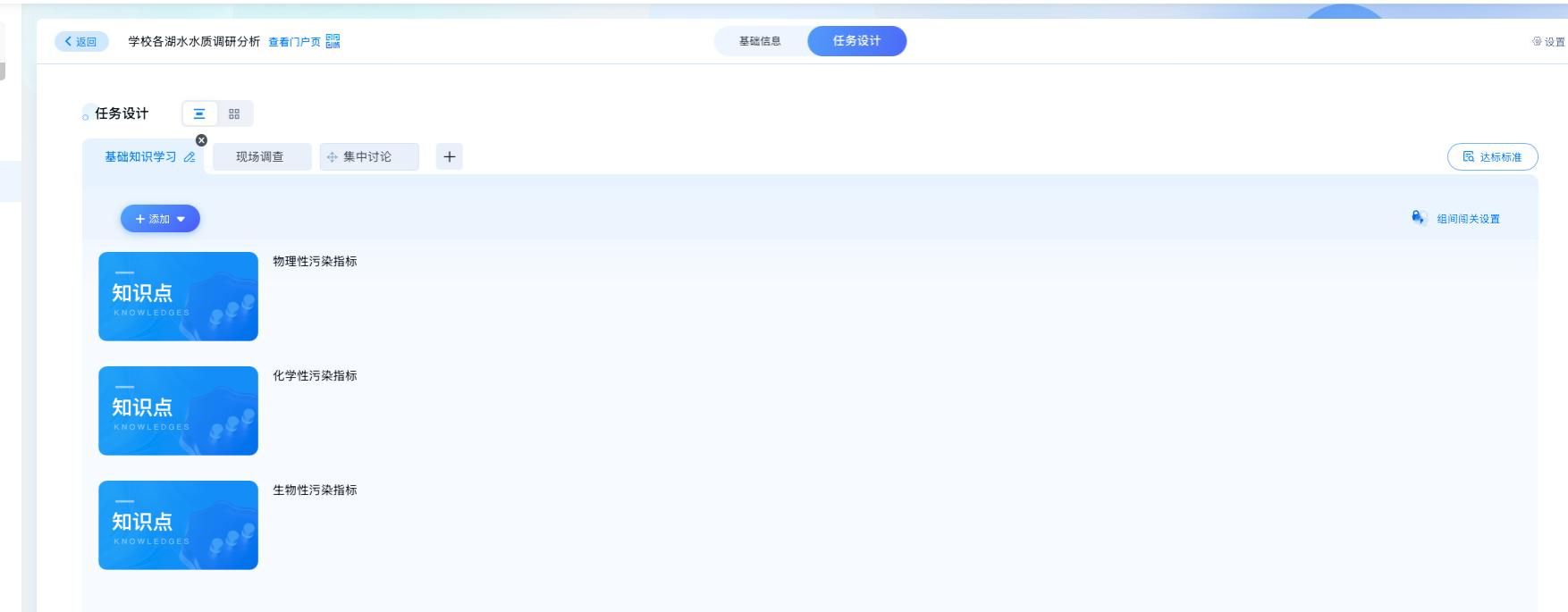This screenshot has height=612, width=1568.
Task: Expand the 添加 dropdown button
Action: (x=160, y=219)
